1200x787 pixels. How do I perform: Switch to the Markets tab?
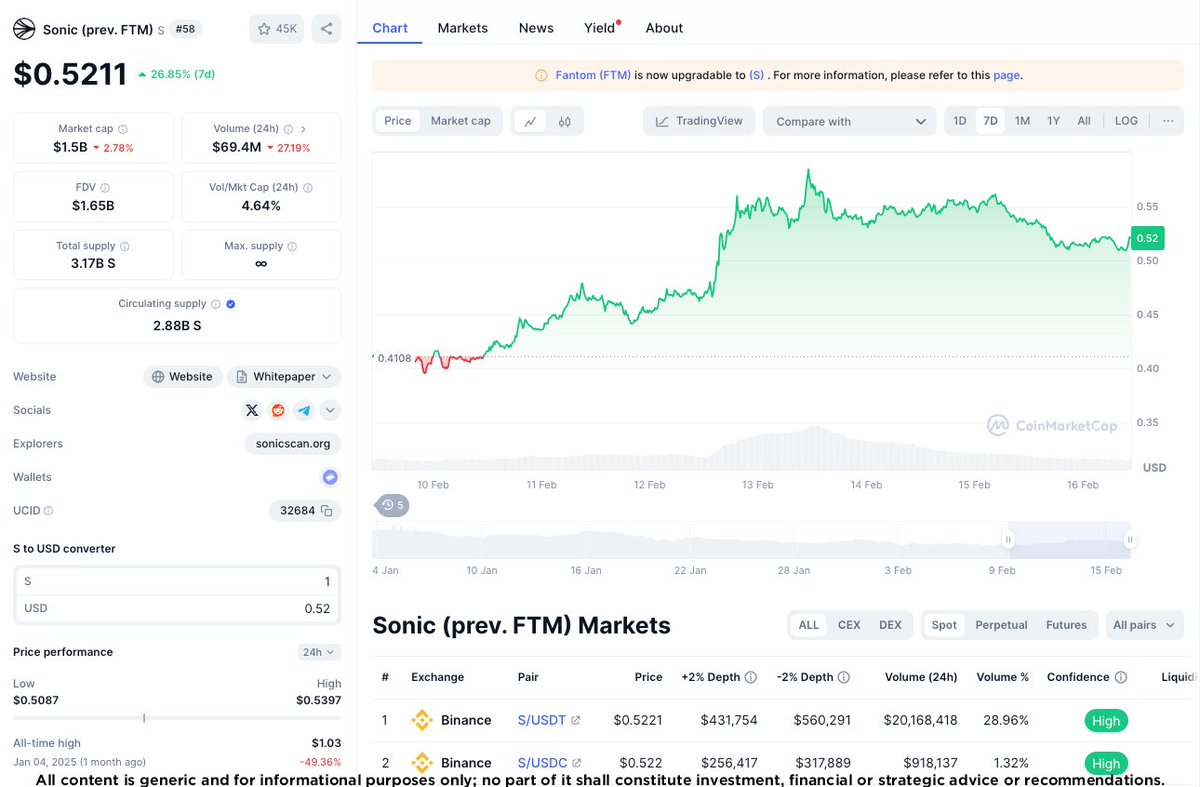point(463,28)
